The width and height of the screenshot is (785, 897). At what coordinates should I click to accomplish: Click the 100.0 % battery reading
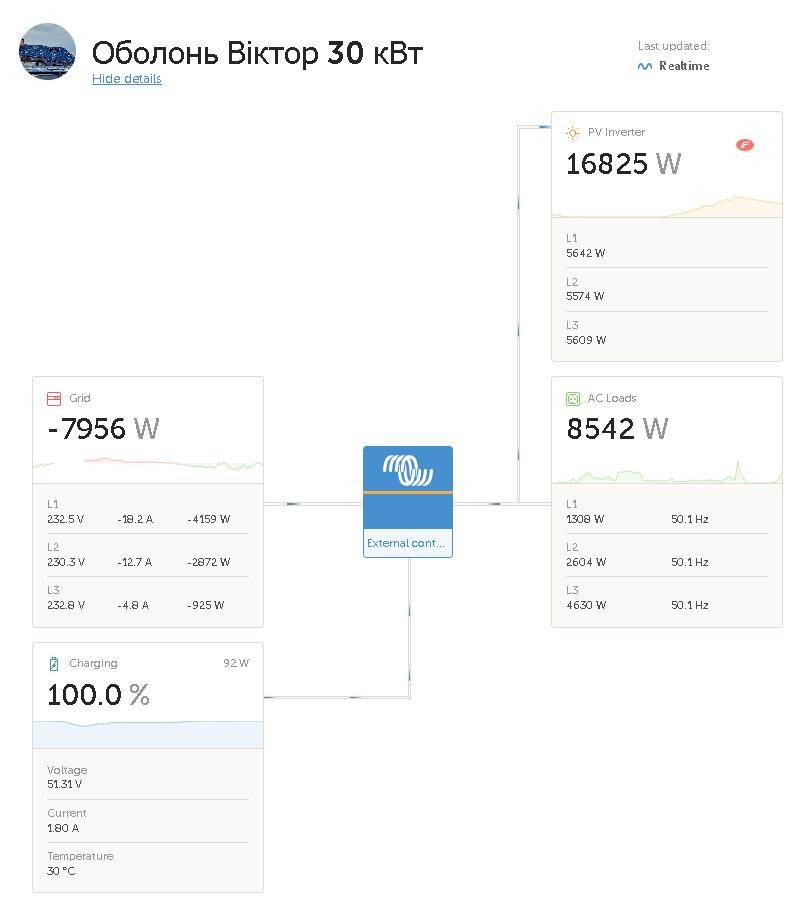point(98,695)
